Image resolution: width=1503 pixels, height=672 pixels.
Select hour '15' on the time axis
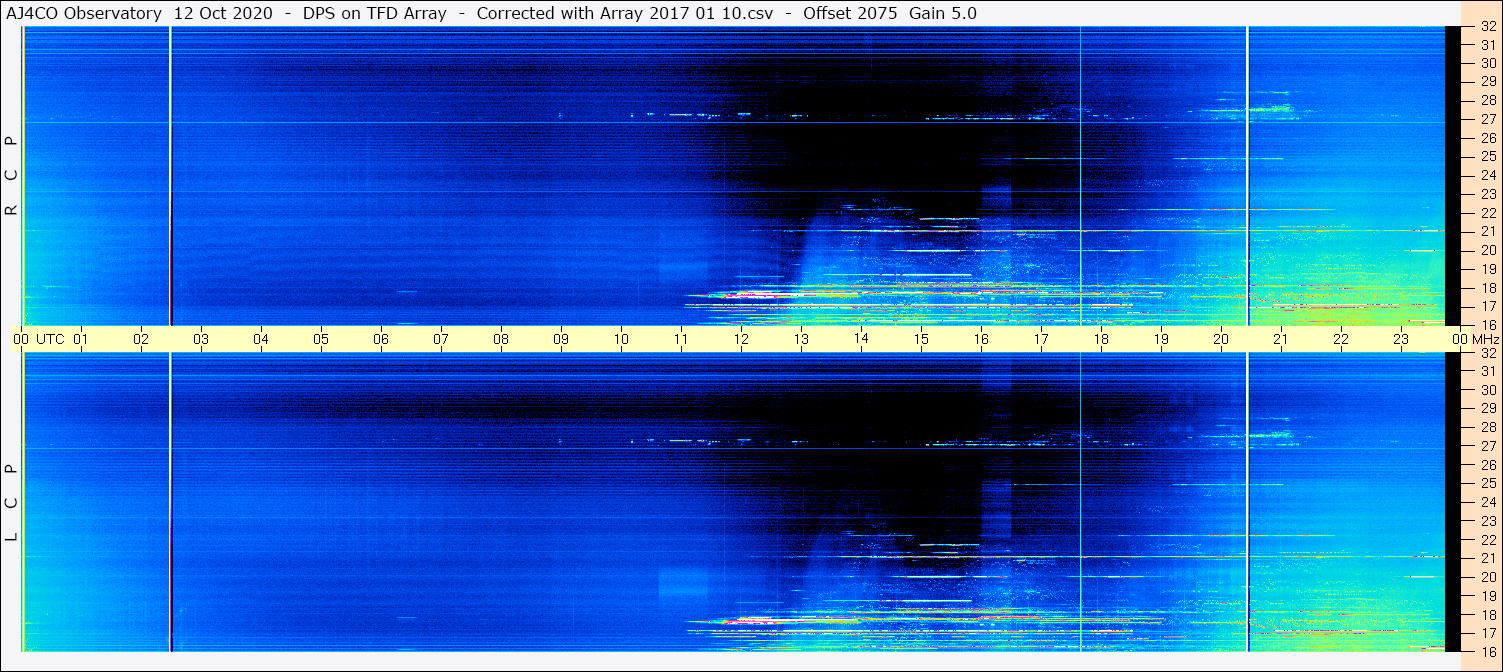click(x=921, y=339)
